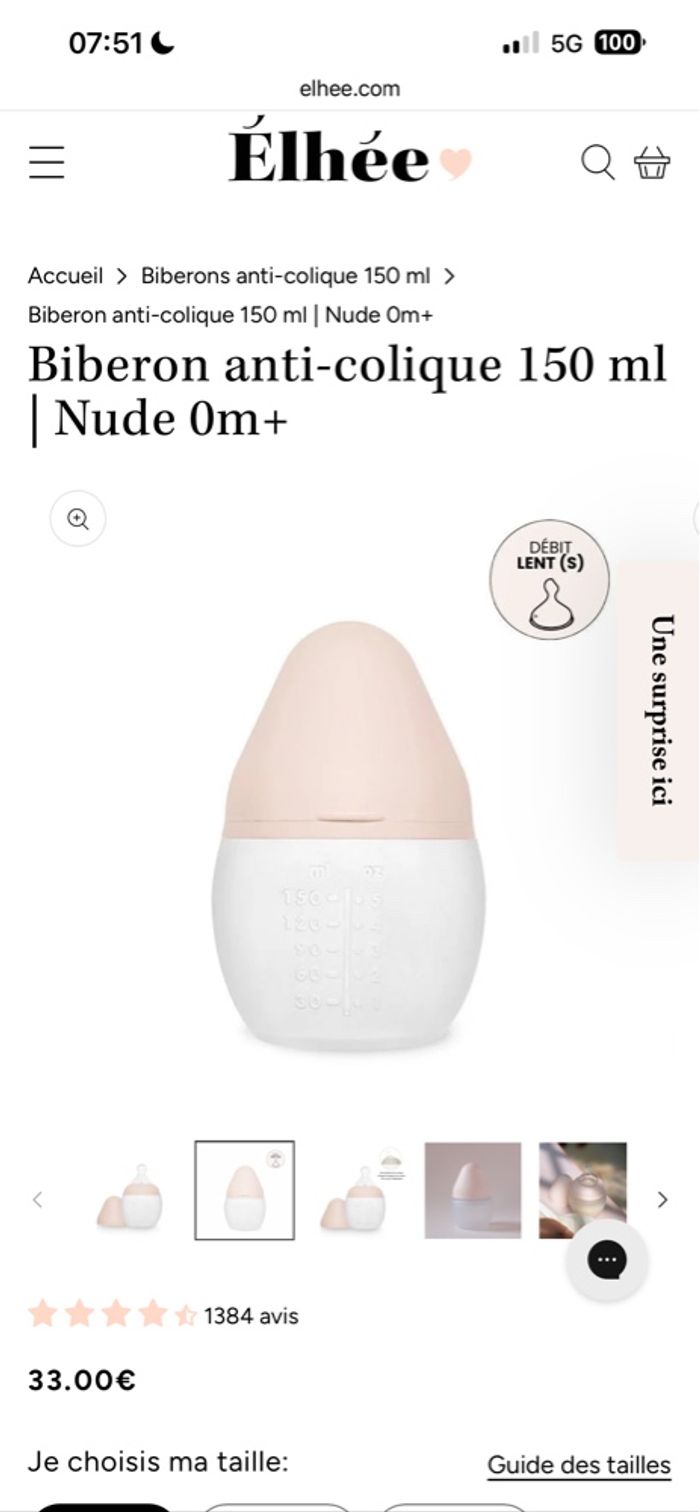Go to Accueil breadcrumb link
Screen dimensions: 700x1512
coord(65,275)
